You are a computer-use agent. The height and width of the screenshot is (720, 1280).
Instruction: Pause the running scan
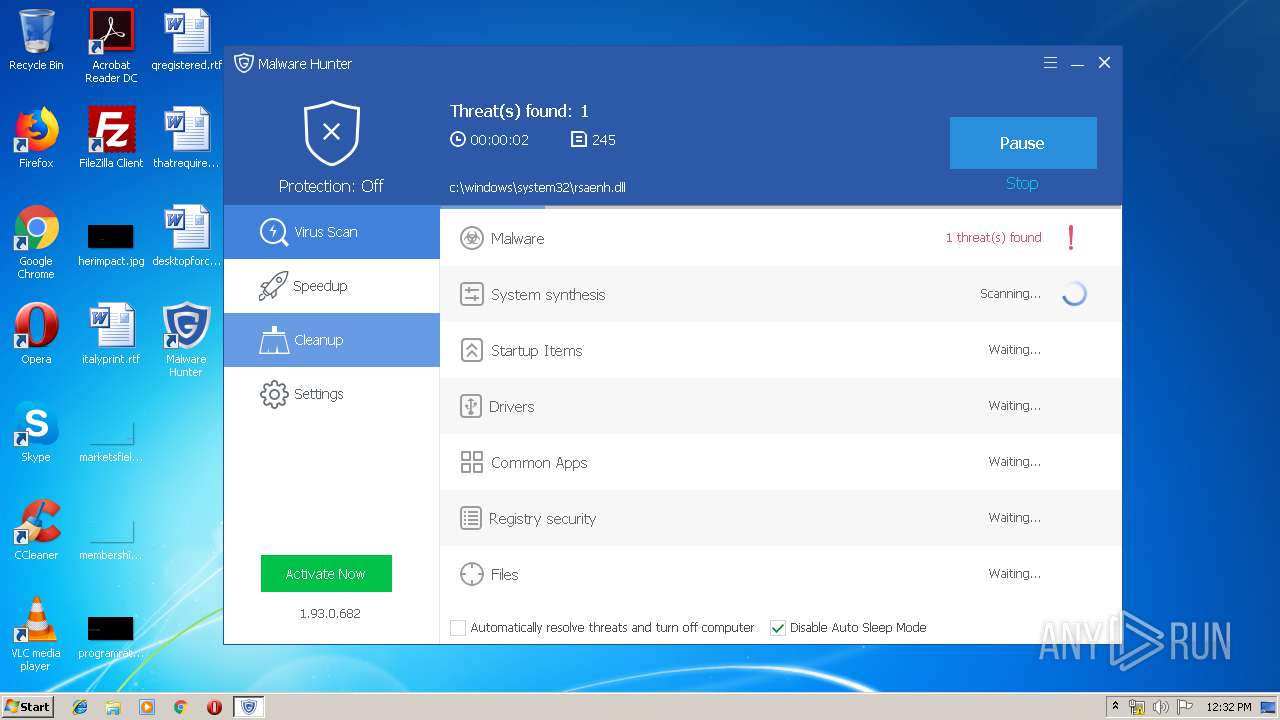1023,143
